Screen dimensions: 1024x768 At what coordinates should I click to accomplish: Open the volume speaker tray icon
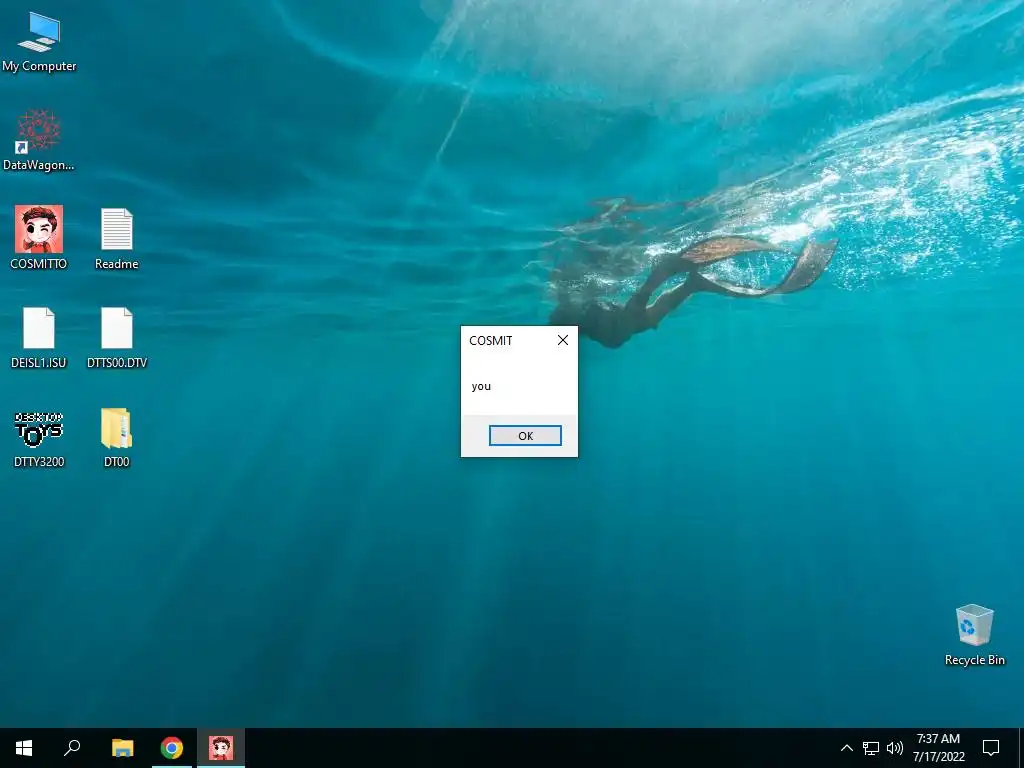click(895, 748)
